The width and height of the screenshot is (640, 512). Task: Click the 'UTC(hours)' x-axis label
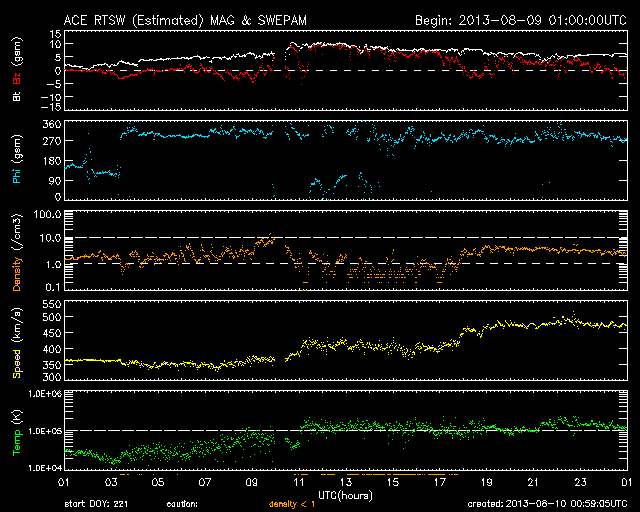click(345, 496)
